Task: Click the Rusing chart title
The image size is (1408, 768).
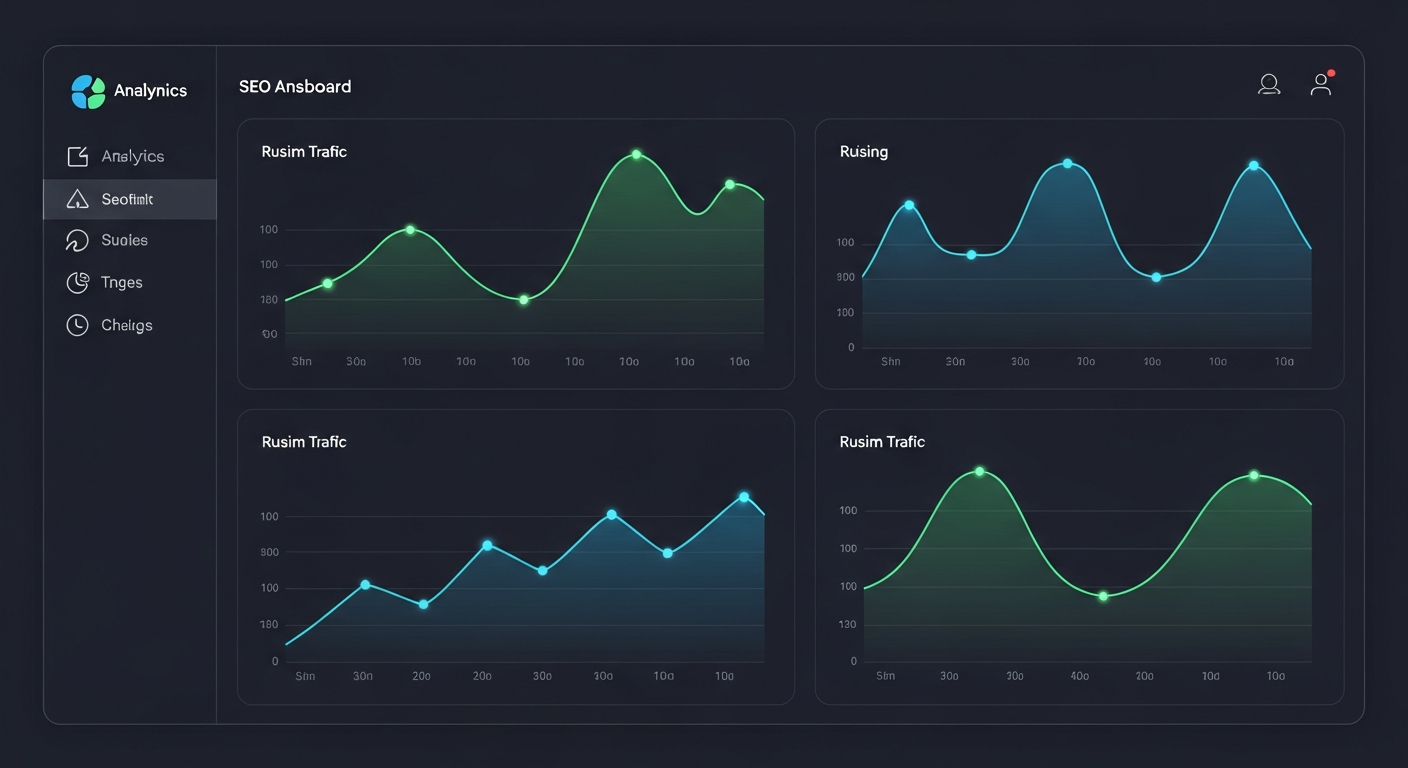Action: click(x=864, y=152)
